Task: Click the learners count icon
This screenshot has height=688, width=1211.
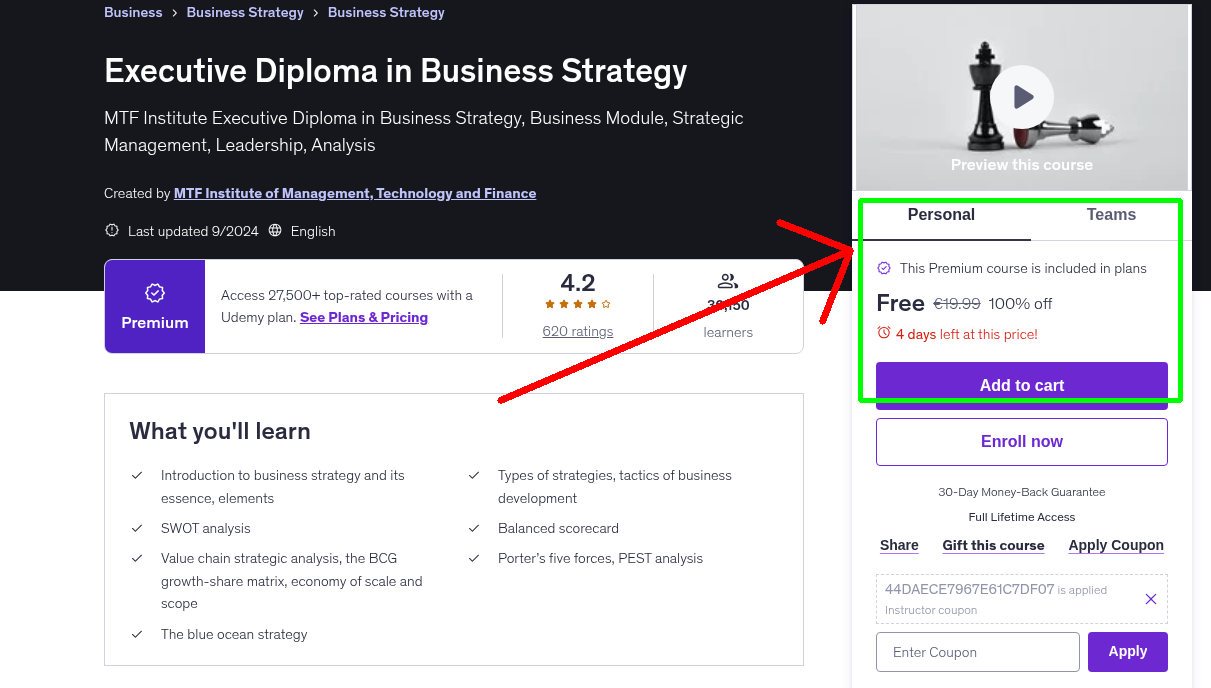Action: pyautogui.click(x=727, y=281)
